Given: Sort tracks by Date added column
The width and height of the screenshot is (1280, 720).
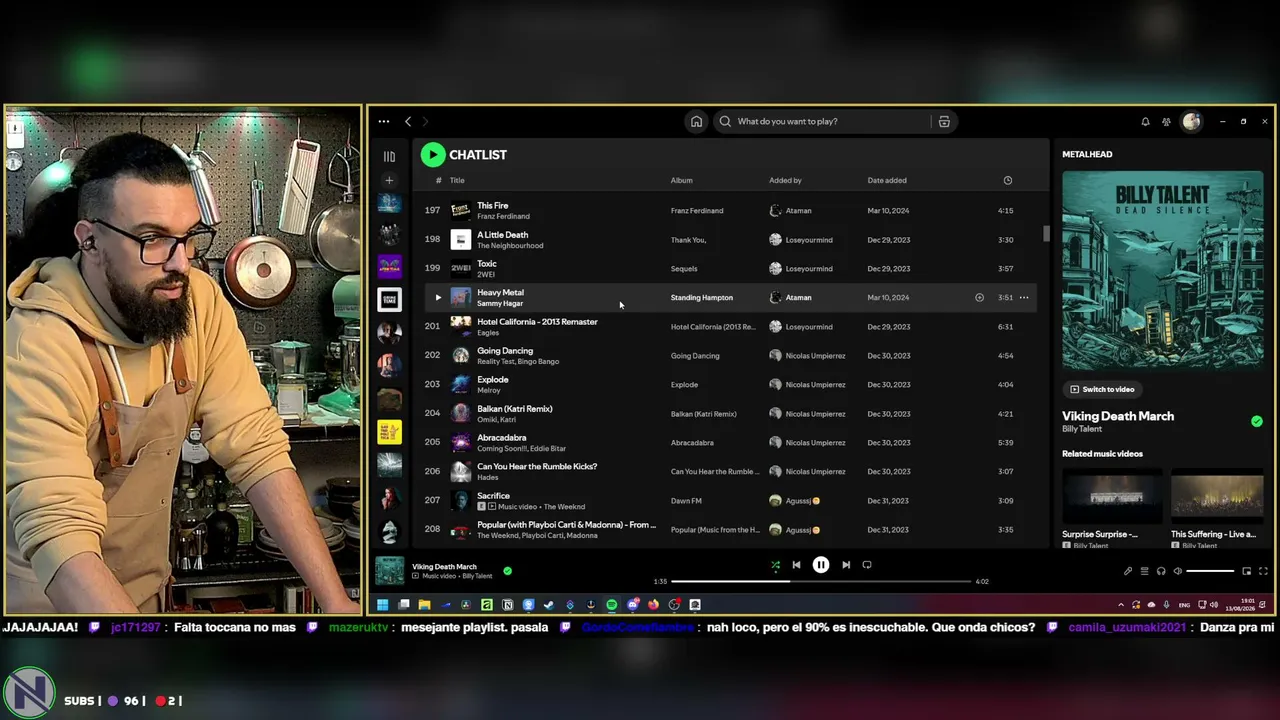Looking at the screenshot, I should point(887,180).
